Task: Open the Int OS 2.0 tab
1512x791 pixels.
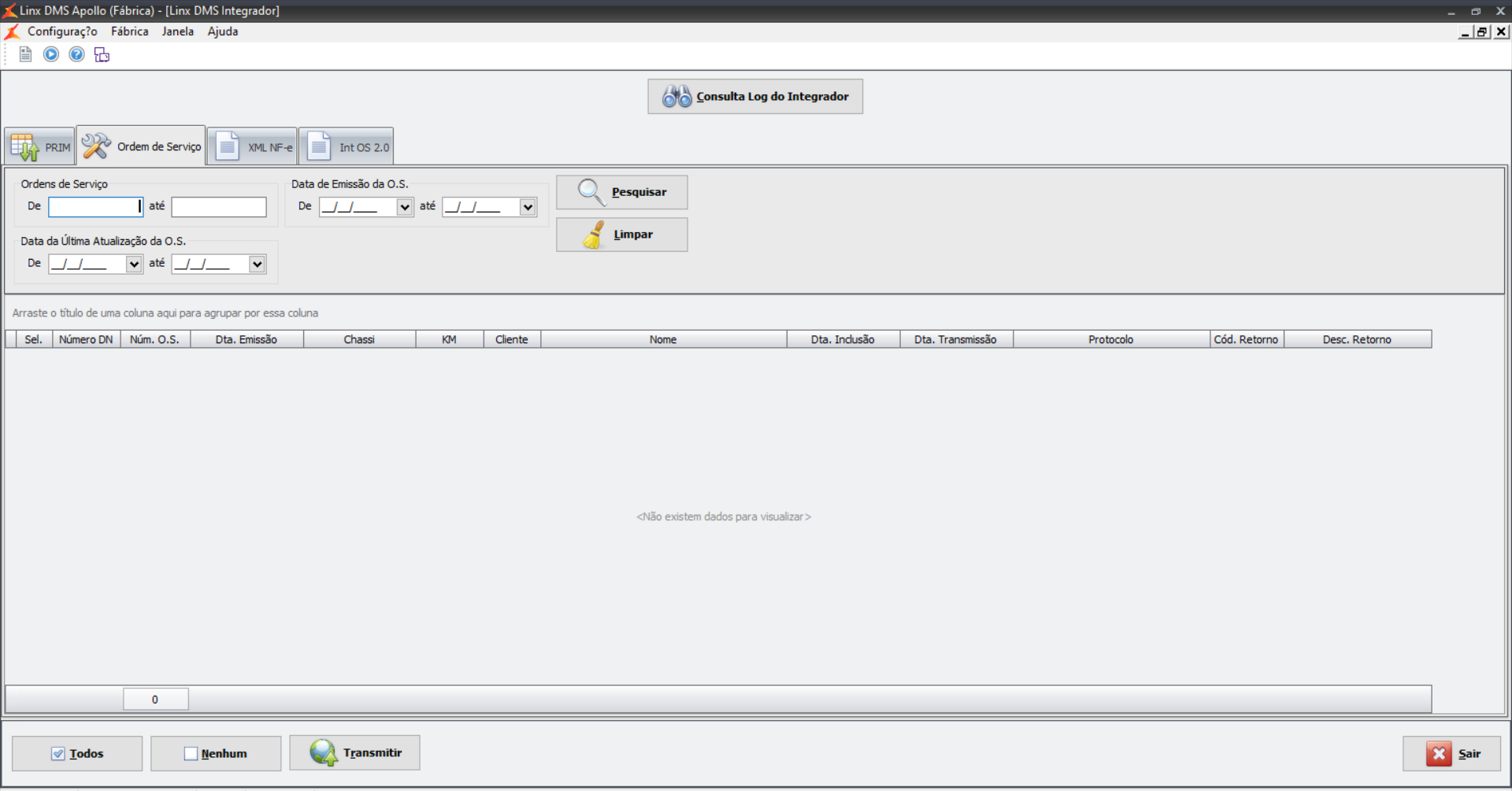Action: [346, 146]
